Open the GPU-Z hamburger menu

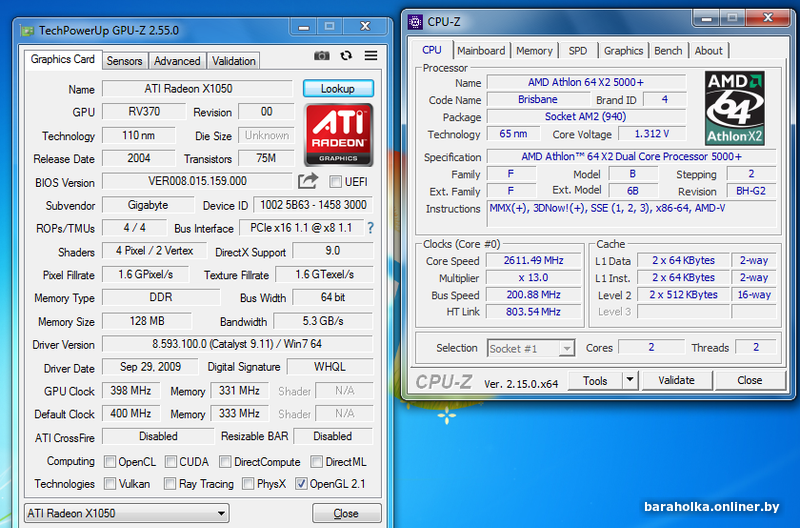coord(371,56)
